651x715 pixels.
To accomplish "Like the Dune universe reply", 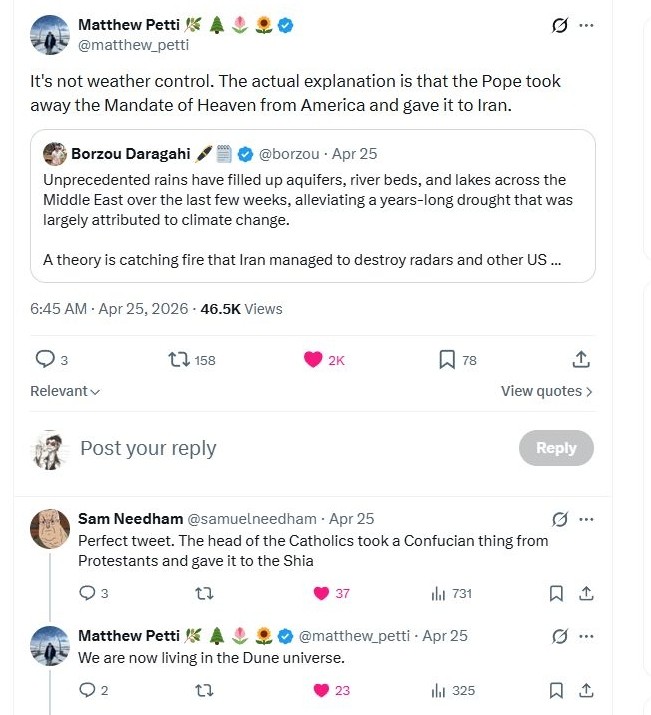I will click(322, 690).
